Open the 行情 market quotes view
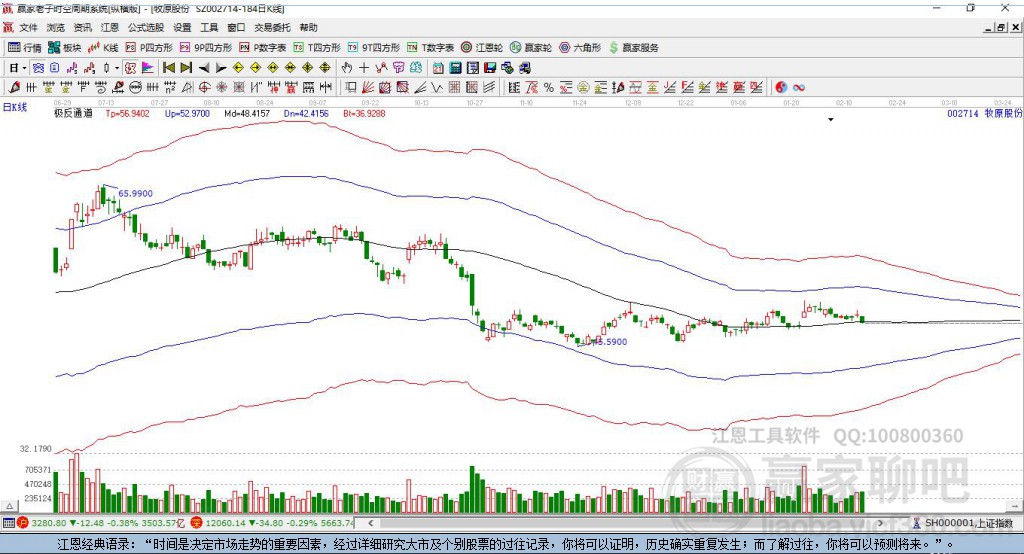1024x554 pixels. click(x=24, y=48)
